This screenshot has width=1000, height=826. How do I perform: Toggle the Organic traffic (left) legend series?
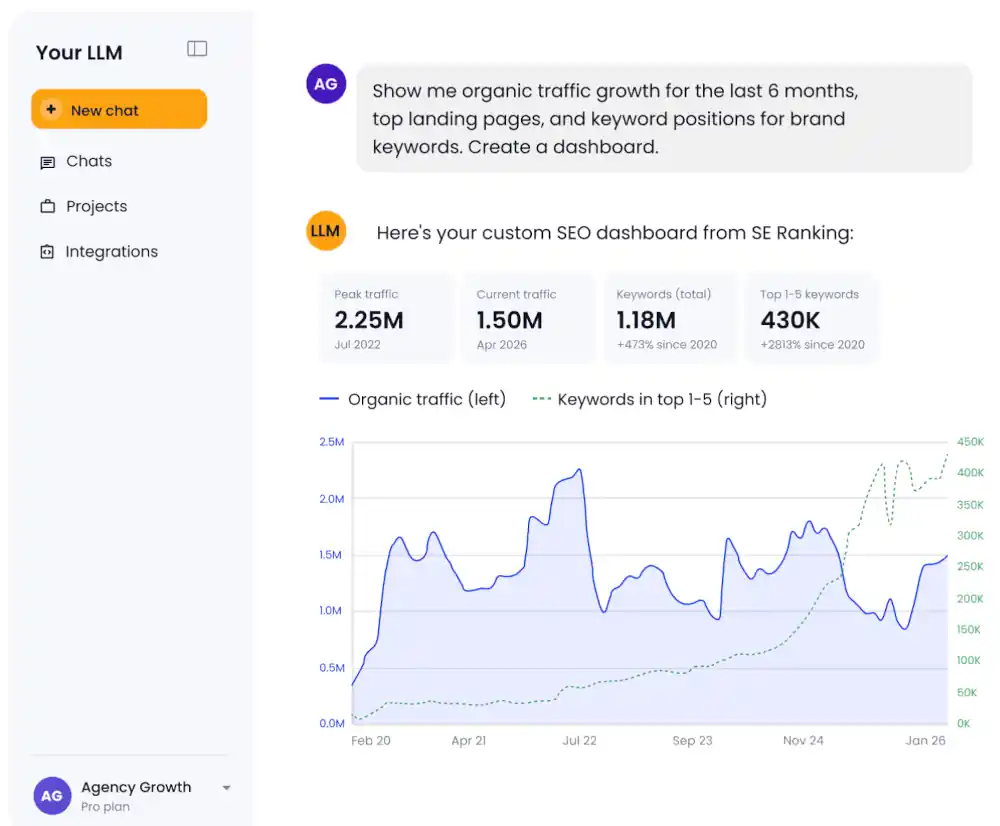coord(413,399)
